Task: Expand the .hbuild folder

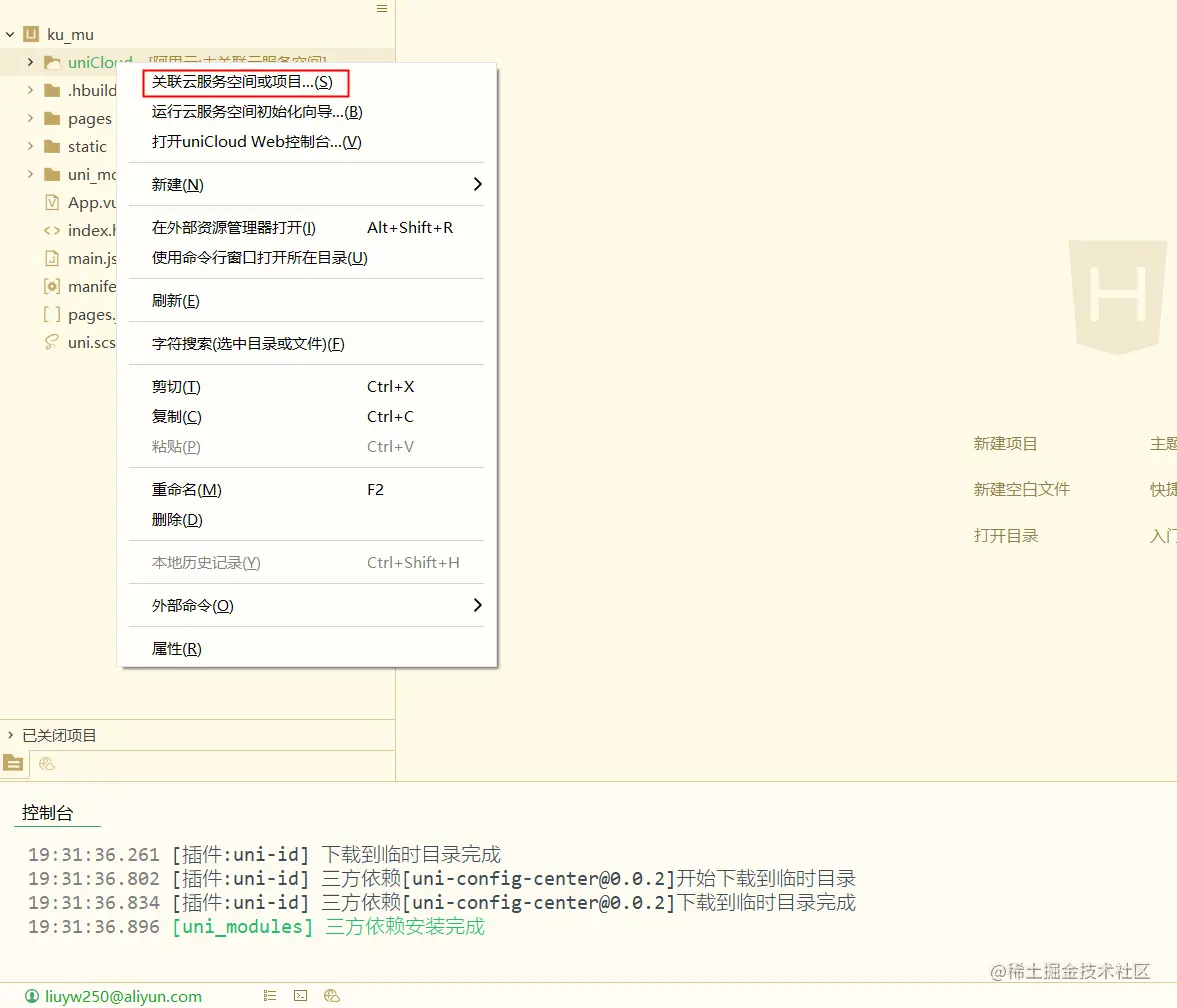Action: pyautogui.click(x=30, y=90)
